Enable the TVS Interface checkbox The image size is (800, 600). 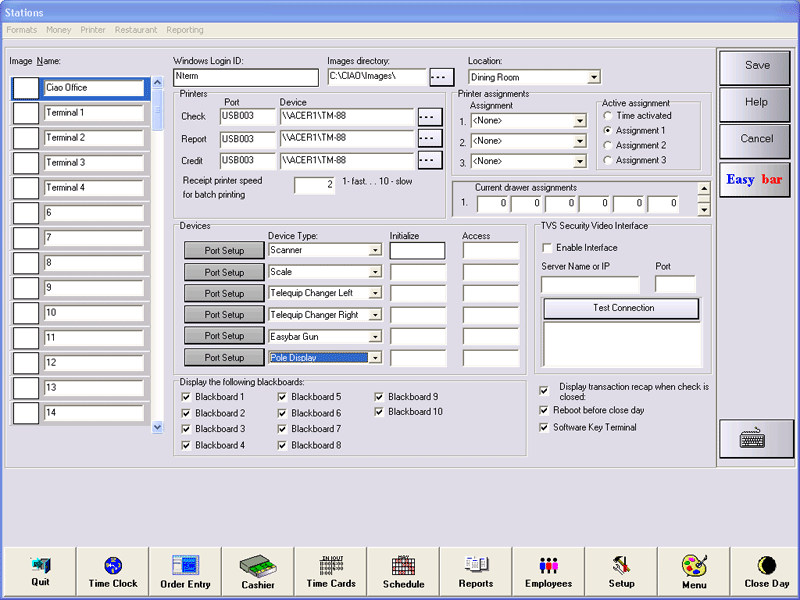pos(547,248)
